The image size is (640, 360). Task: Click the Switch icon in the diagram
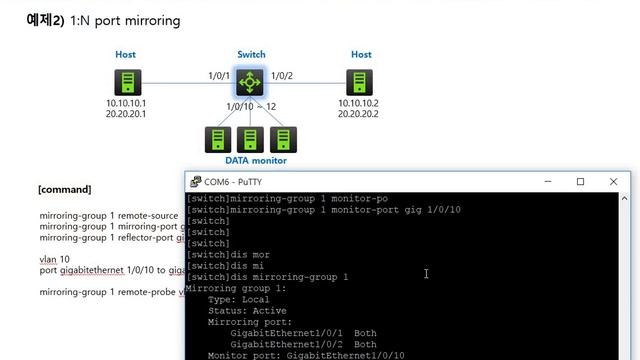(x=250, y=82)
